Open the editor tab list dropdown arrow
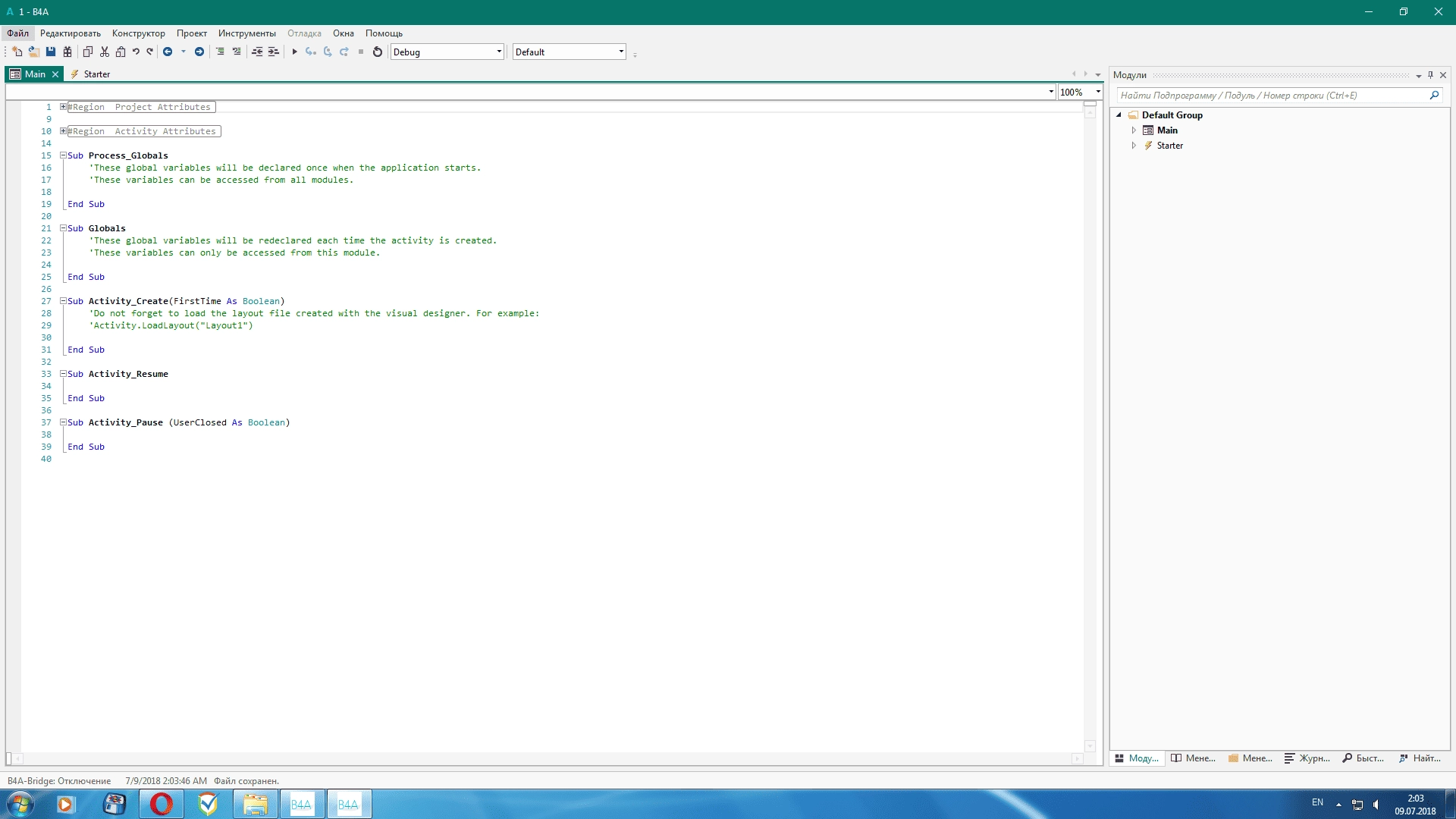 (1098, 74)
